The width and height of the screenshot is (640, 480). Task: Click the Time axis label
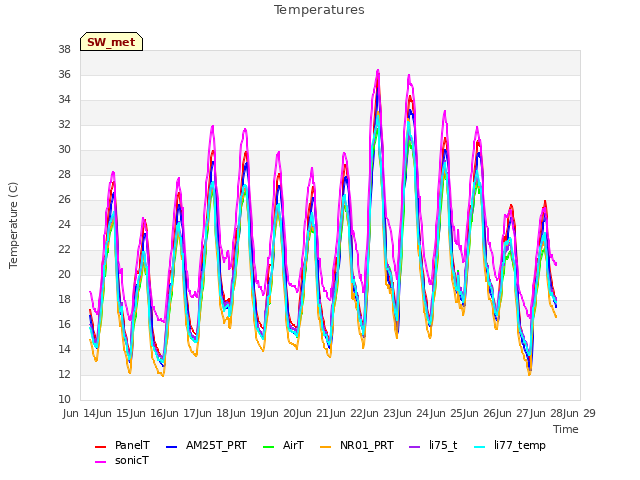tap(566, 429)
